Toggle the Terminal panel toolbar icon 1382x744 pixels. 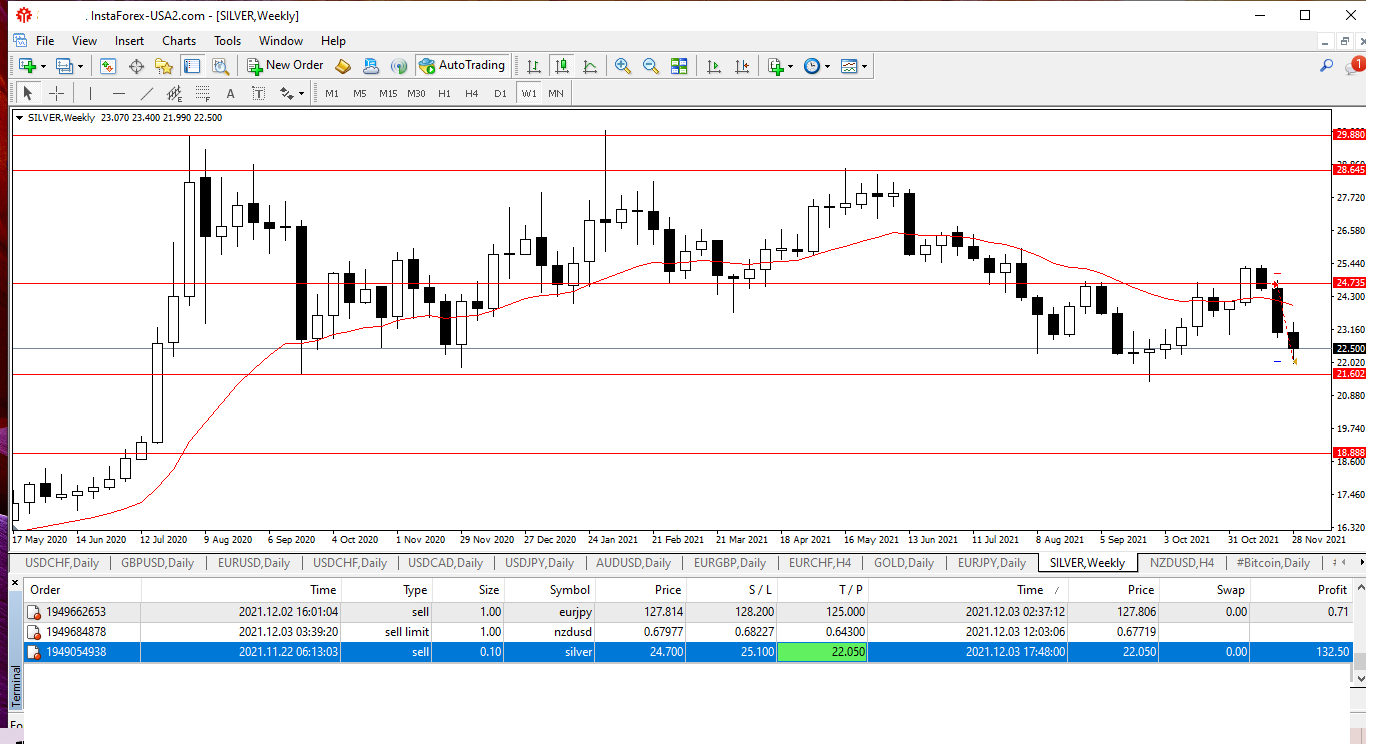192,66
